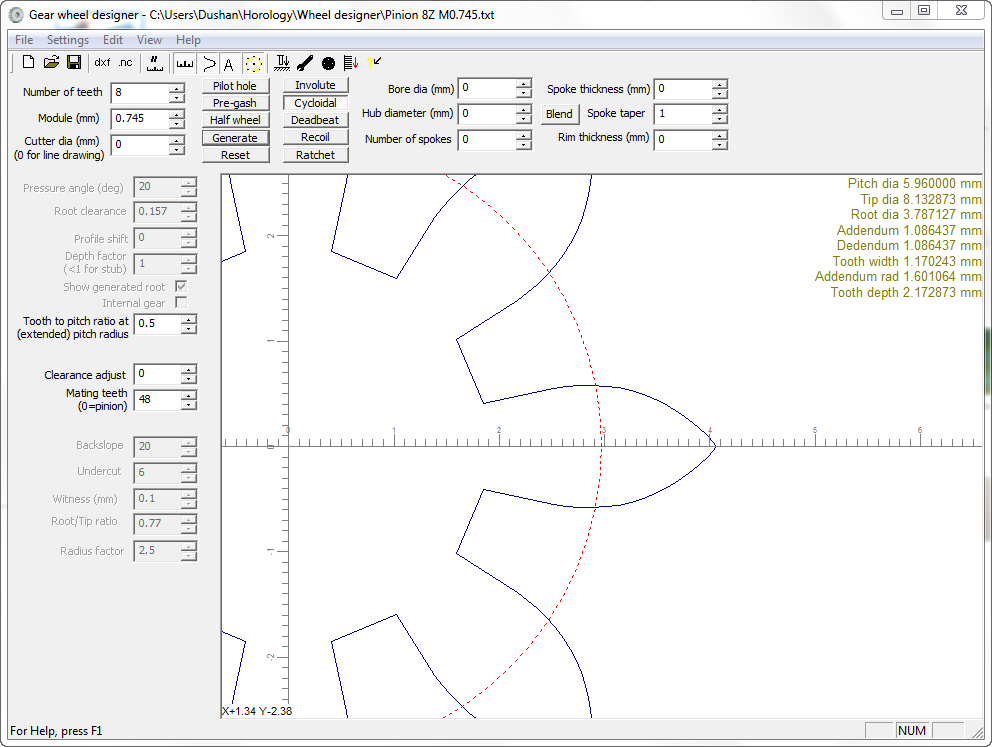
Task: Click the Module (mm) input field
Action: [139, 118]
